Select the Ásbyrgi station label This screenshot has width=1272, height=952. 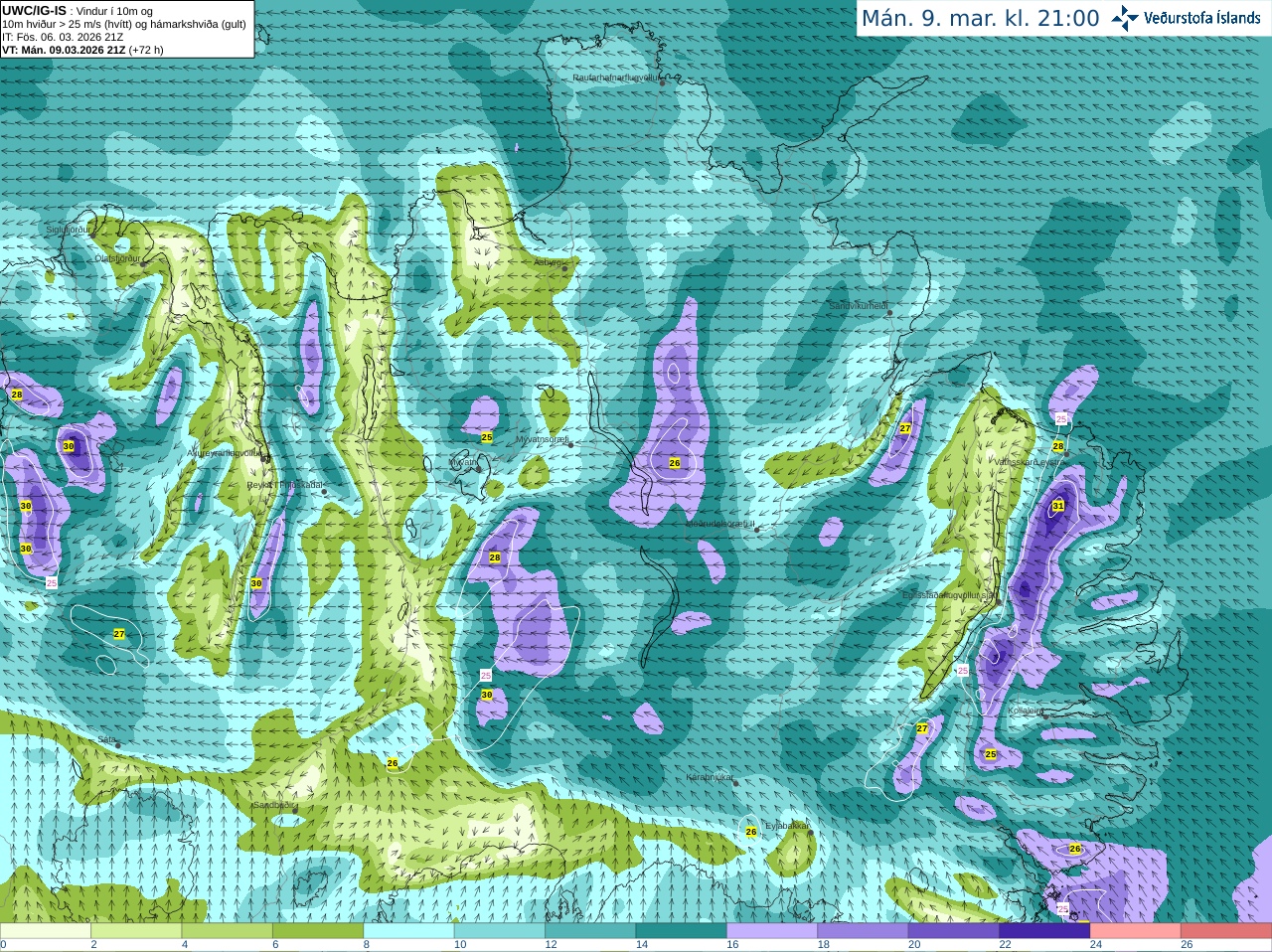[548, 262]
